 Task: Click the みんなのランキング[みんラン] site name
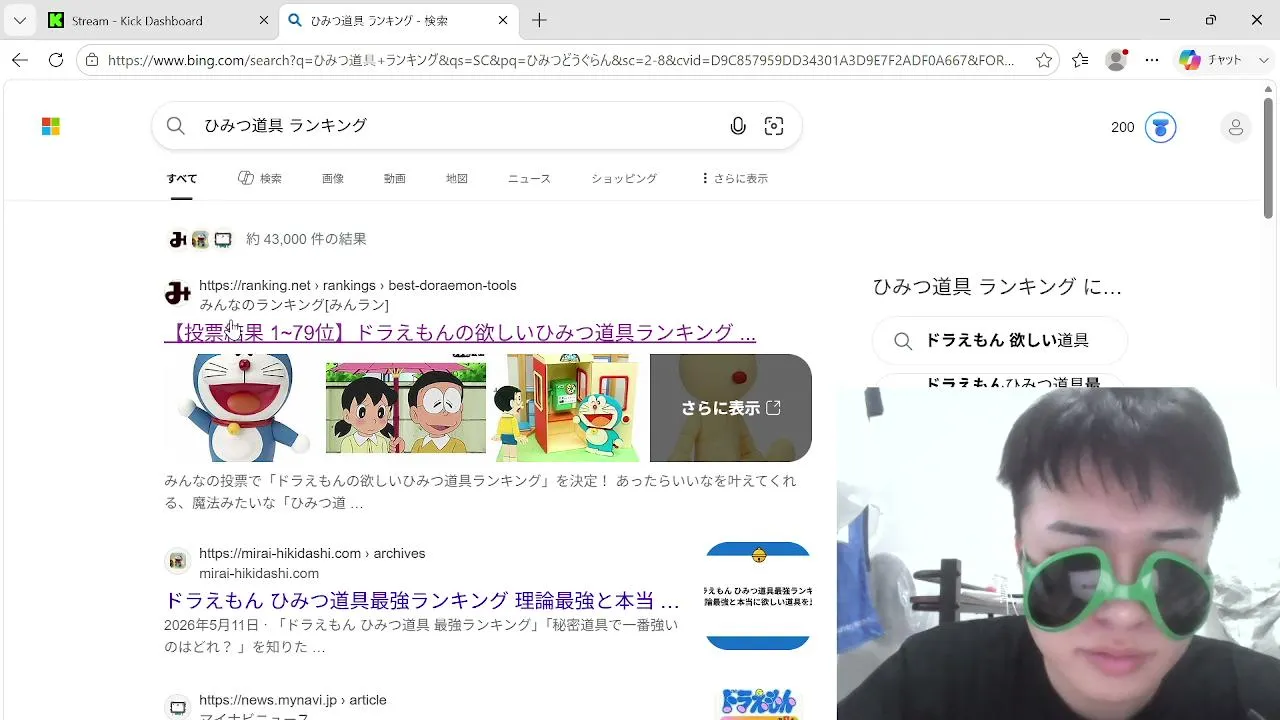pyautogui.click(x=294, y=305)
